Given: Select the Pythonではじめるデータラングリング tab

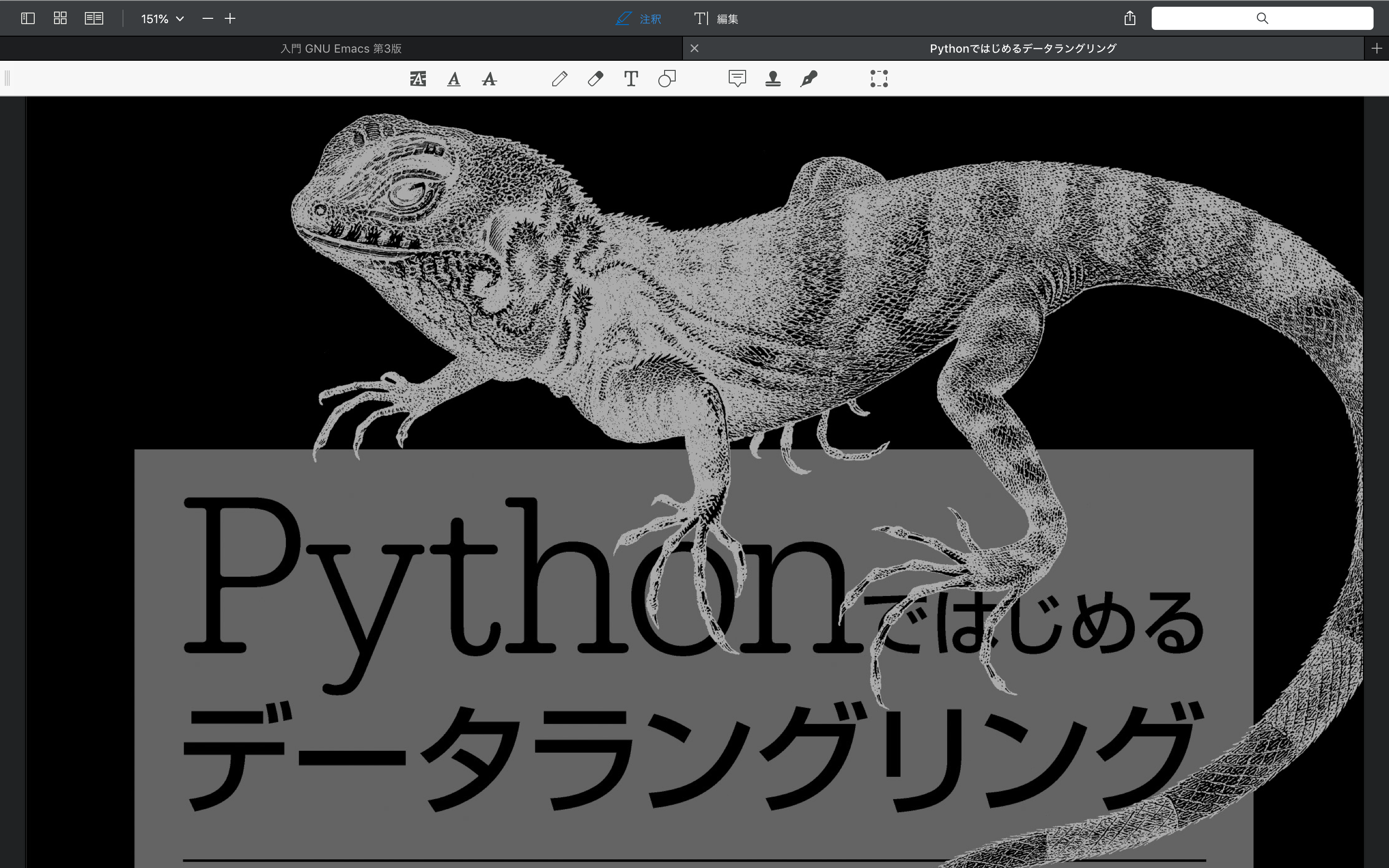Looking at the screenshot, I should pyautogui.click(x=1023, y=48).
